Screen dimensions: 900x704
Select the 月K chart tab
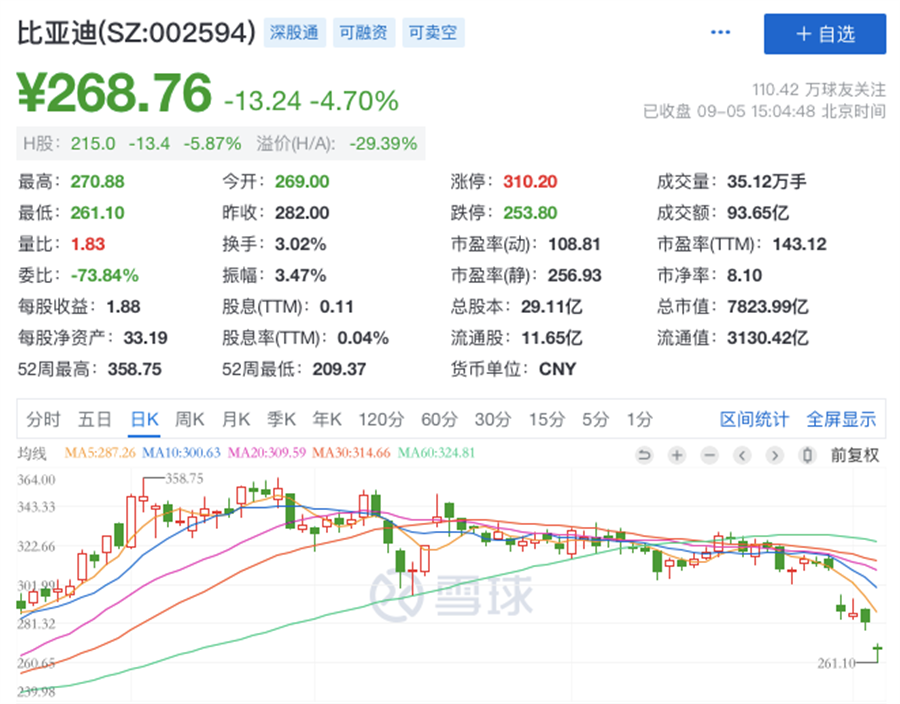click(236, 419)
